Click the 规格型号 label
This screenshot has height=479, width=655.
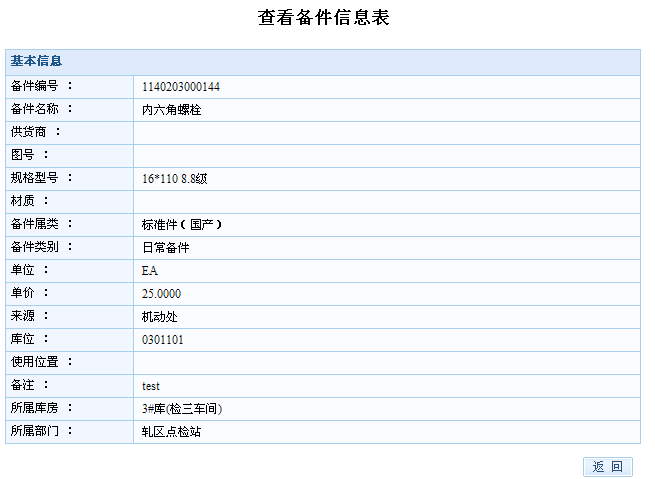[35, 177]
